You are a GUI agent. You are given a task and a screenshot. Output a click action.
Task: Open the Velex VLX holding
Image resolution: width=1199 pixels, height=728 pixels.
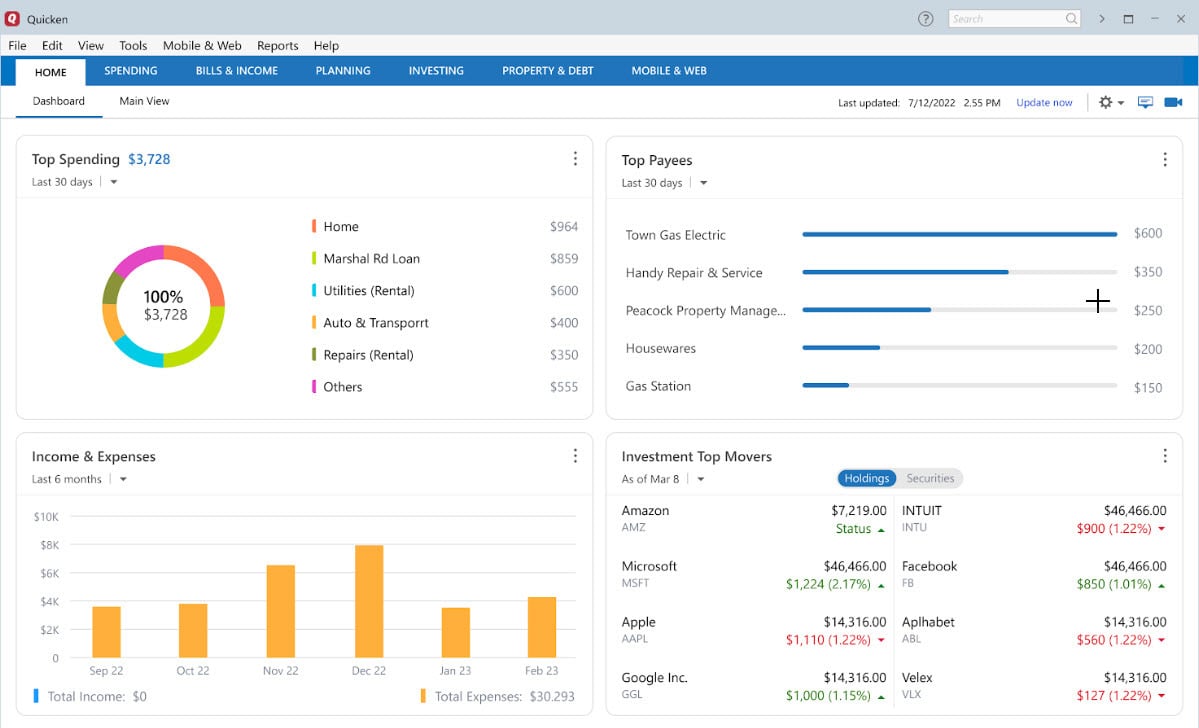tap(1034, 687)
